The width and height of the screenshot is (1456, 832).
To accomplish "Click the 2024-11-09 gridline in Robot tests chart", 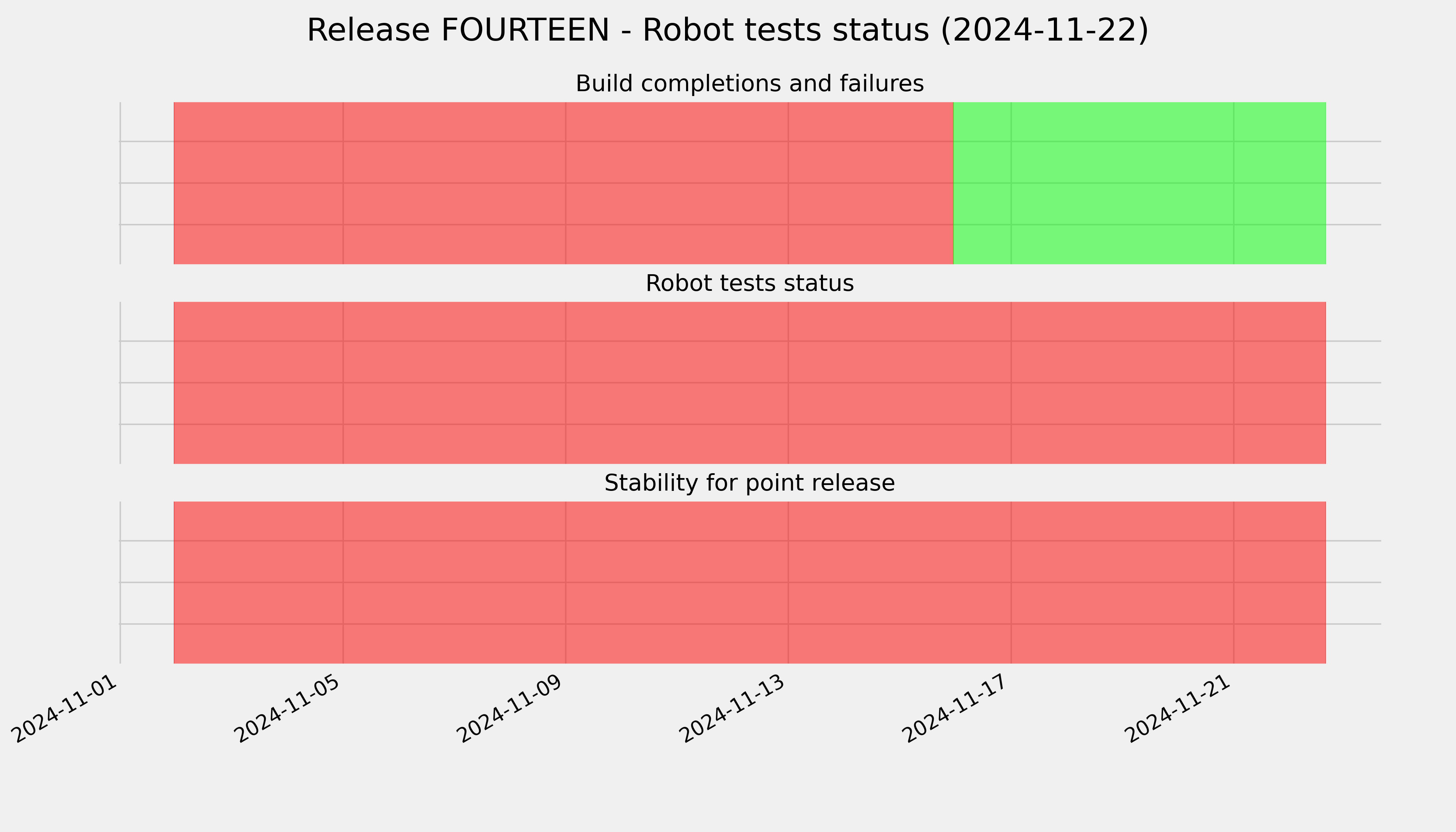I will pos(566,383).
